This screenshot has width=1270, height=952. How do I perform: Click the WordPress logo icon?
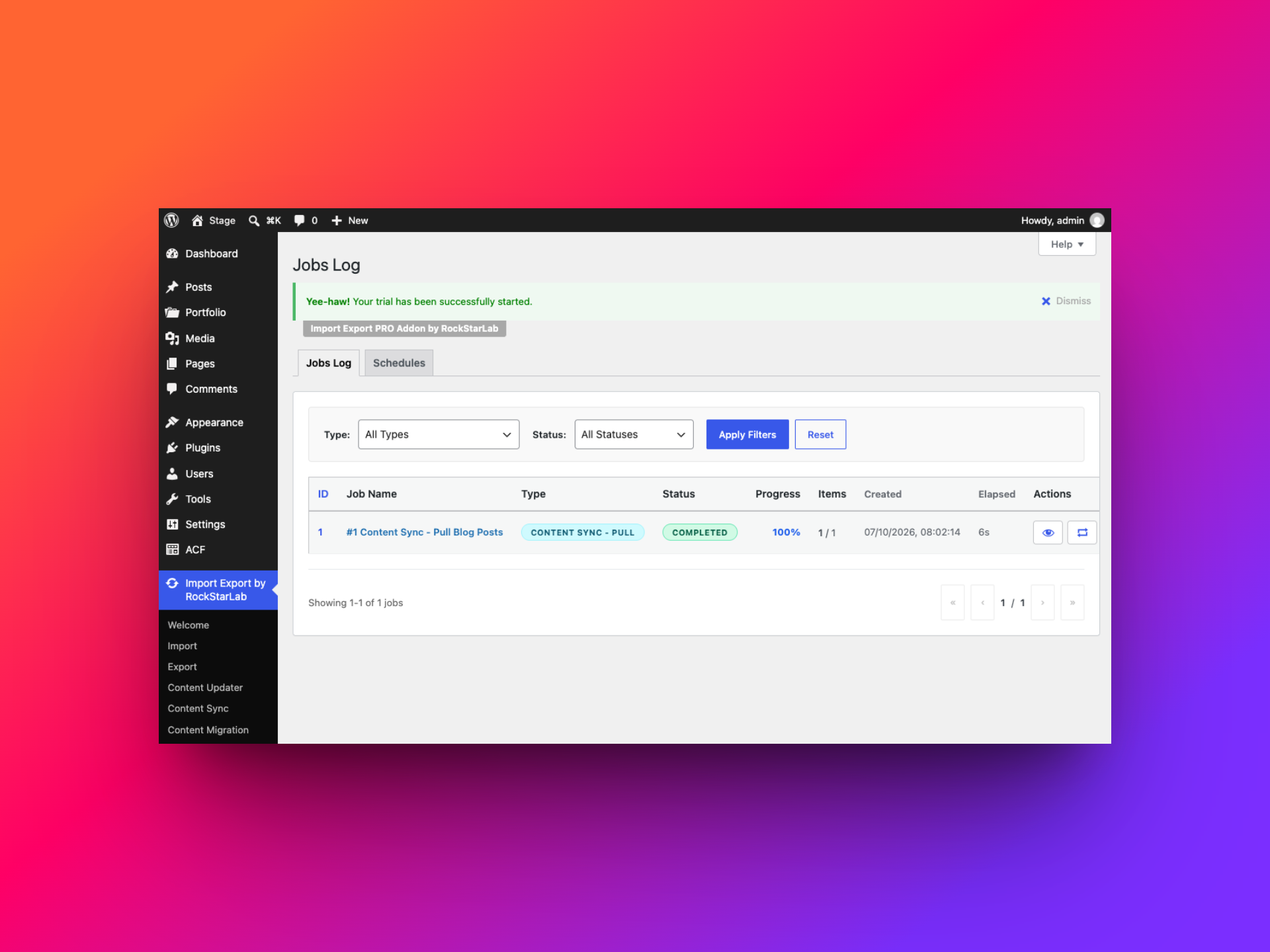point(171,220)
